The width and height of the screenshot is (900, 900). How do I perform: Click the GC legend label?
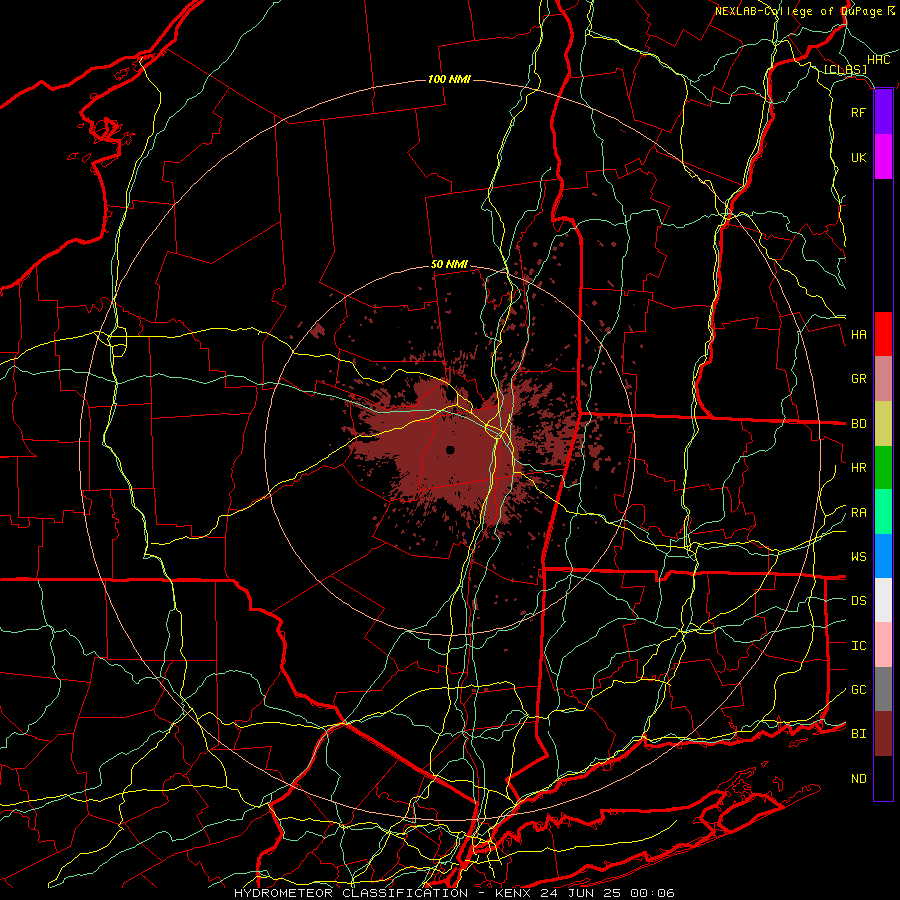858,690
